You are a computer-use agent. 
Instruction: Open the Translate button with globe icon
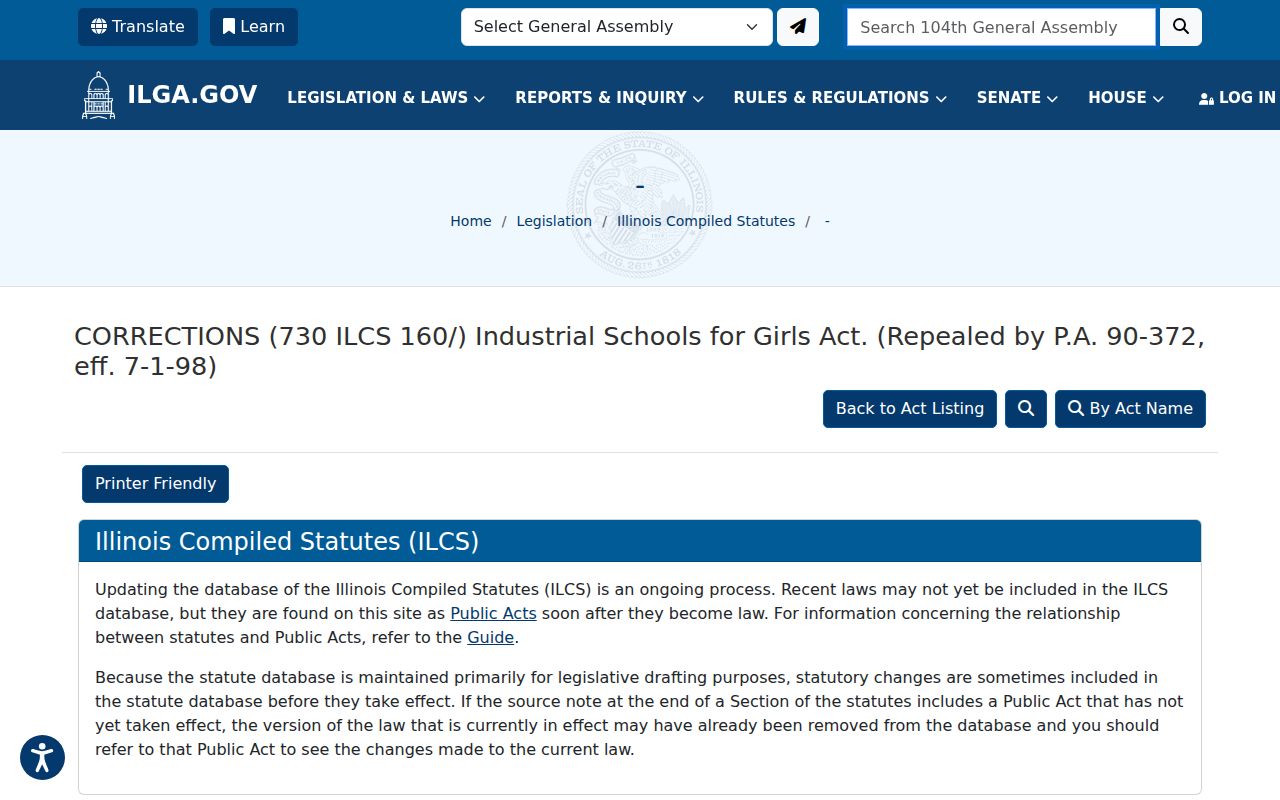(x=138, y=27)
